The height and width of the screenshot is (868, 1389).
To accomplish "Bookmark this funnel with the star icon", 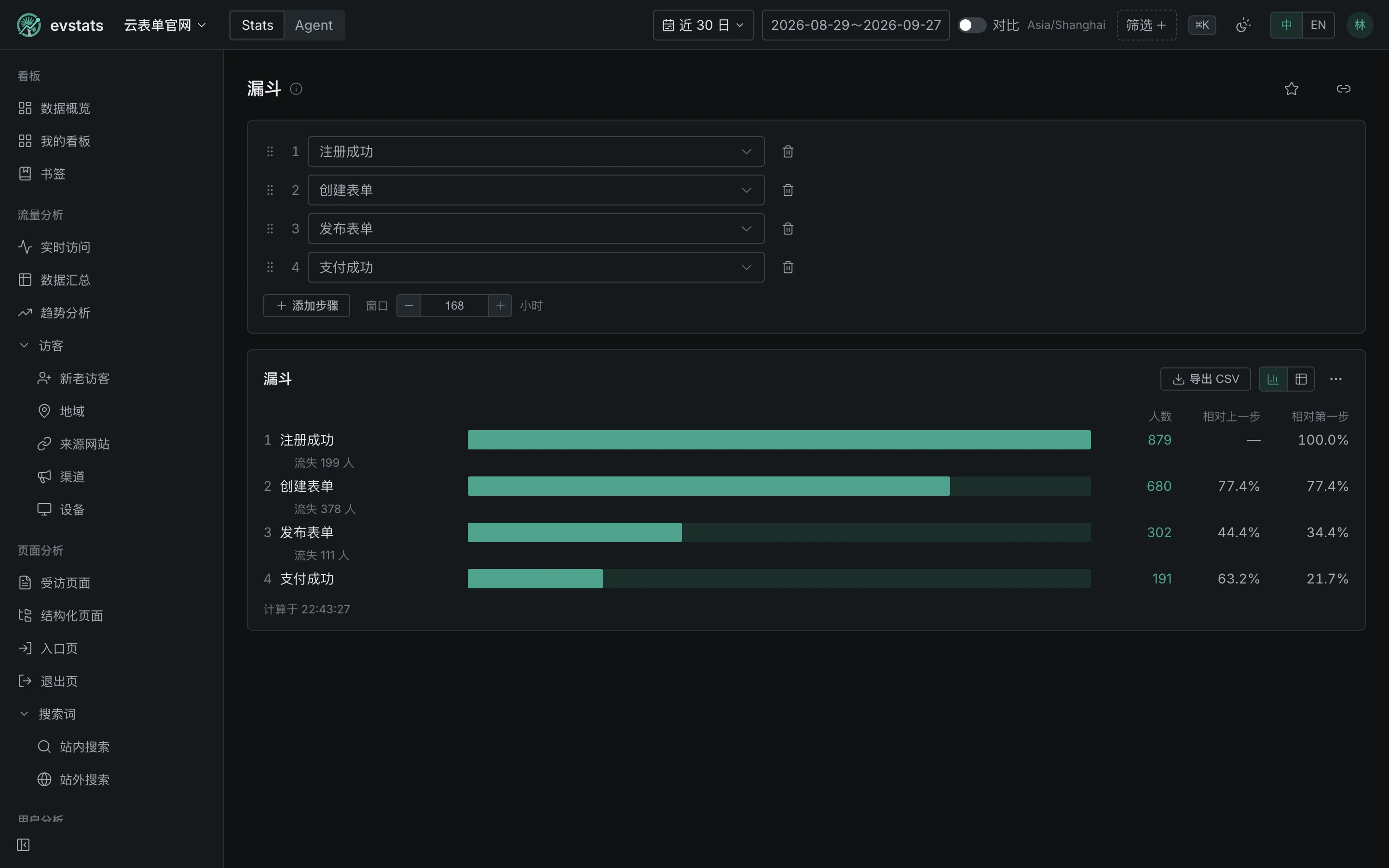I will point(1292,88).
